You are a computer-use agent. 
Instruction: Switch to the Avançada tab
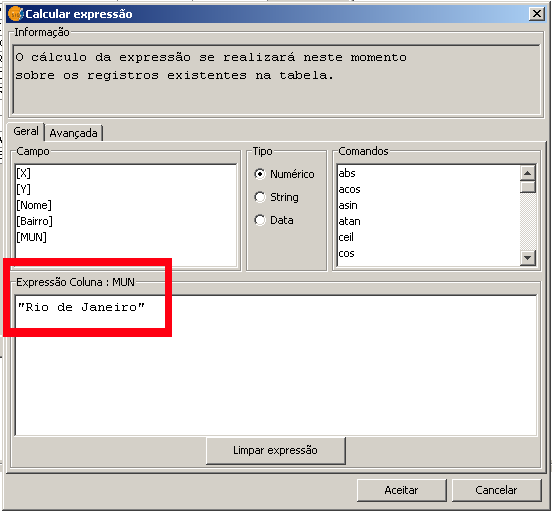[x=73, y=133]
